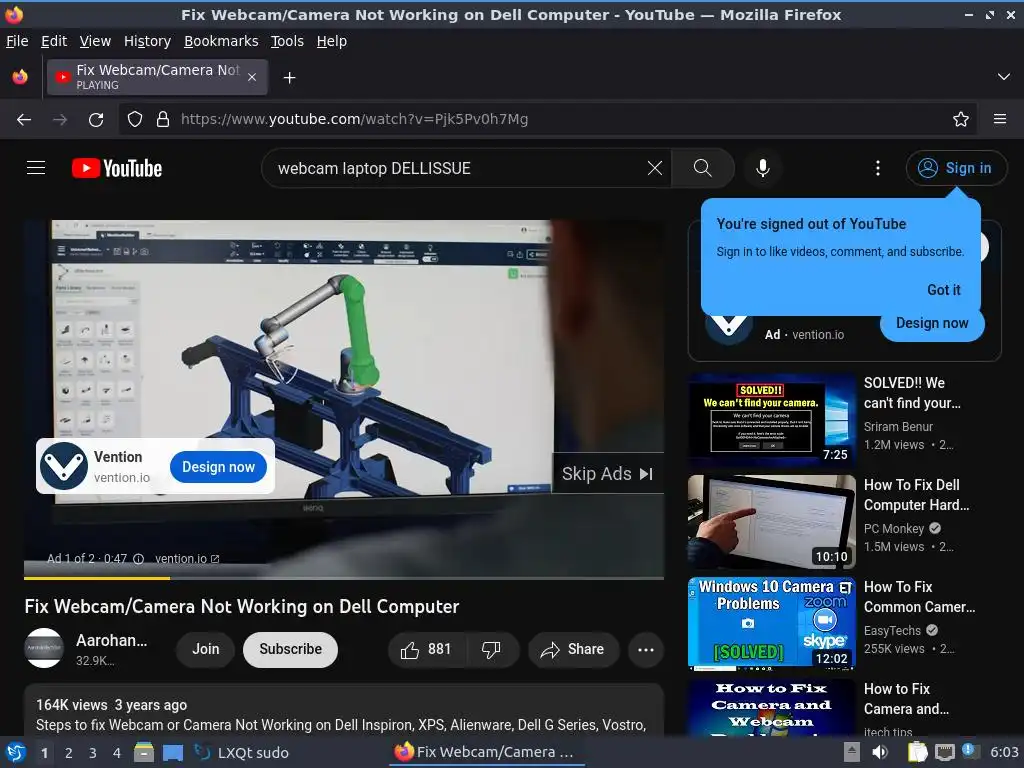Go back in Firefox navigation
This screenshot has width=1024, height=768.
pyautogui.click(x=24, y=119)
